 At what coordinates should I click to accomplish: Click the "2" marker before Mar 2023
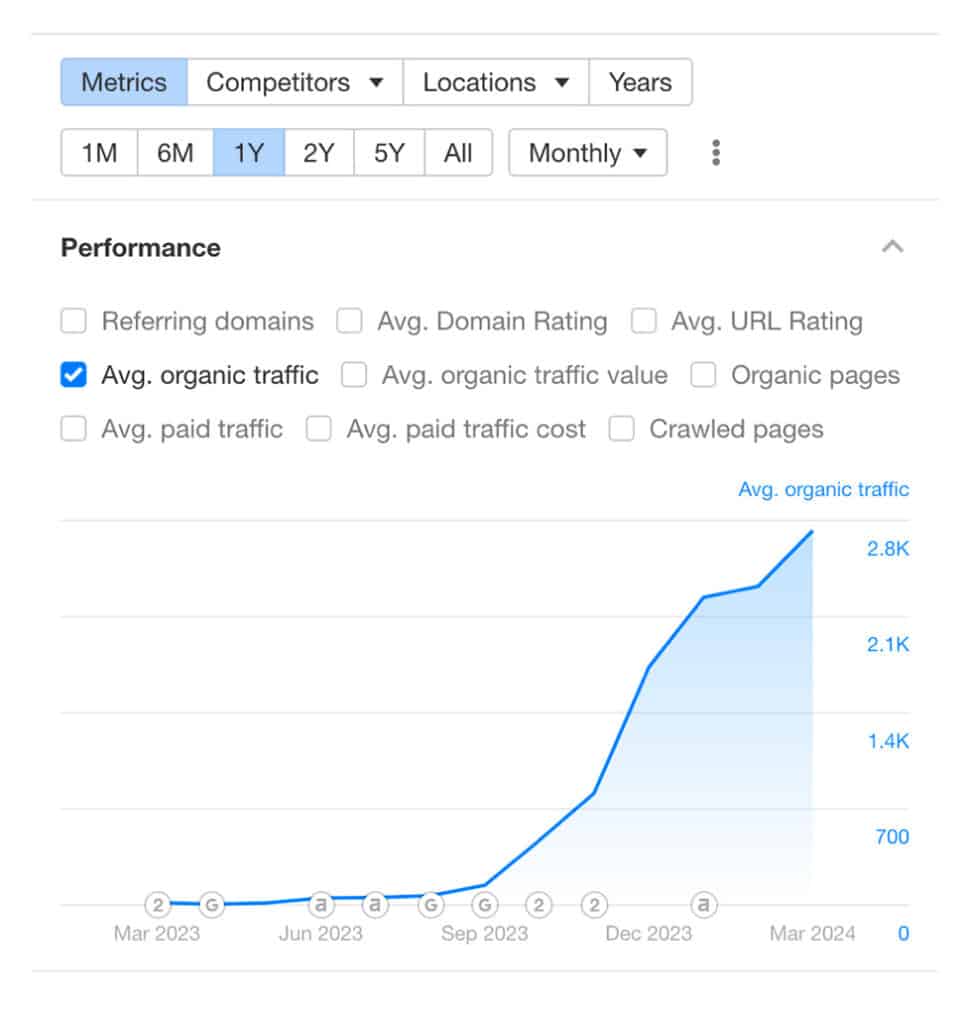[158, 905]
